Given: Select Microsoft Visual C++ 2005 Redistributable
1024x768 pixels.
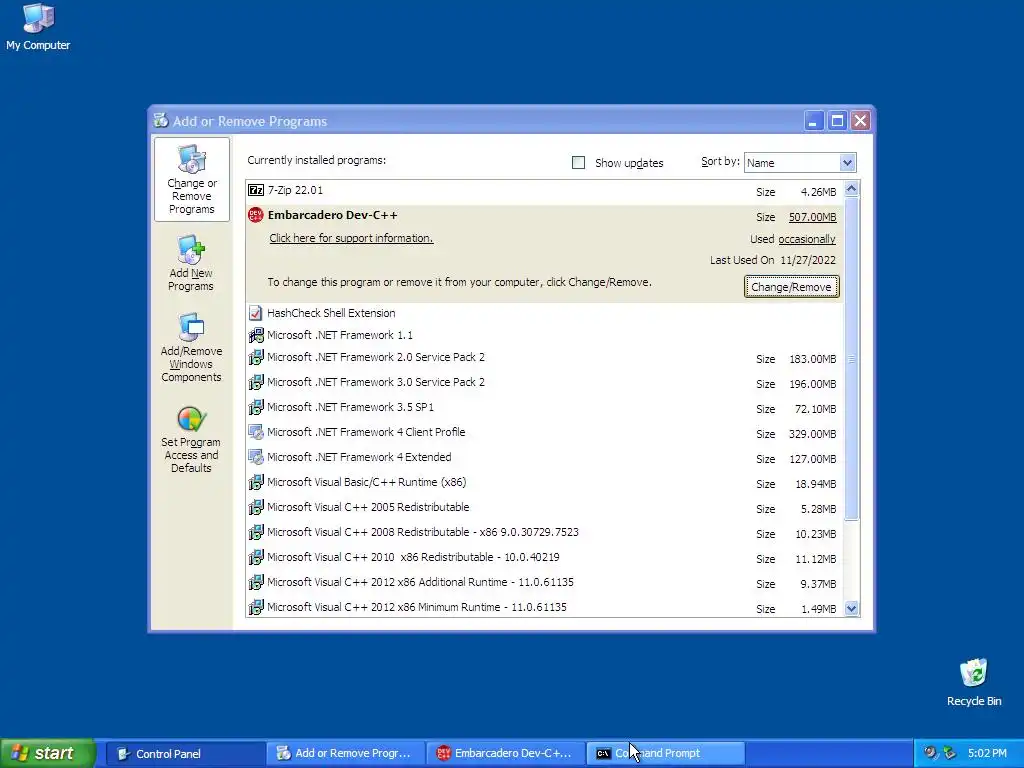Looking at the screenshot, I should [545, 507].
